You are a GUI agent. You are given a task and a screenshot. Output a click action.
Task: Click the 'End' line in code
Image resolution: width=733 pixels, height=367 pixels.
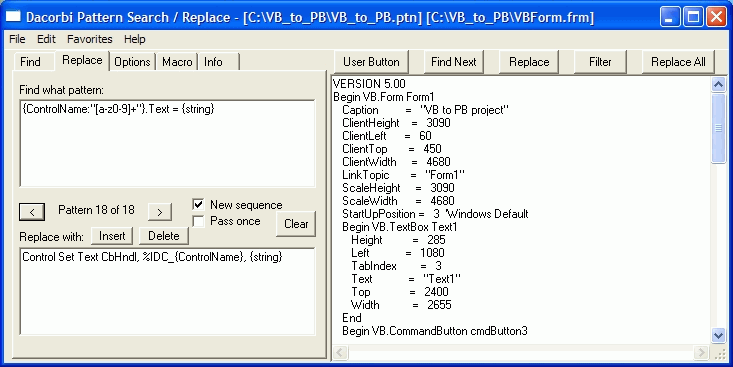[352, 318]
